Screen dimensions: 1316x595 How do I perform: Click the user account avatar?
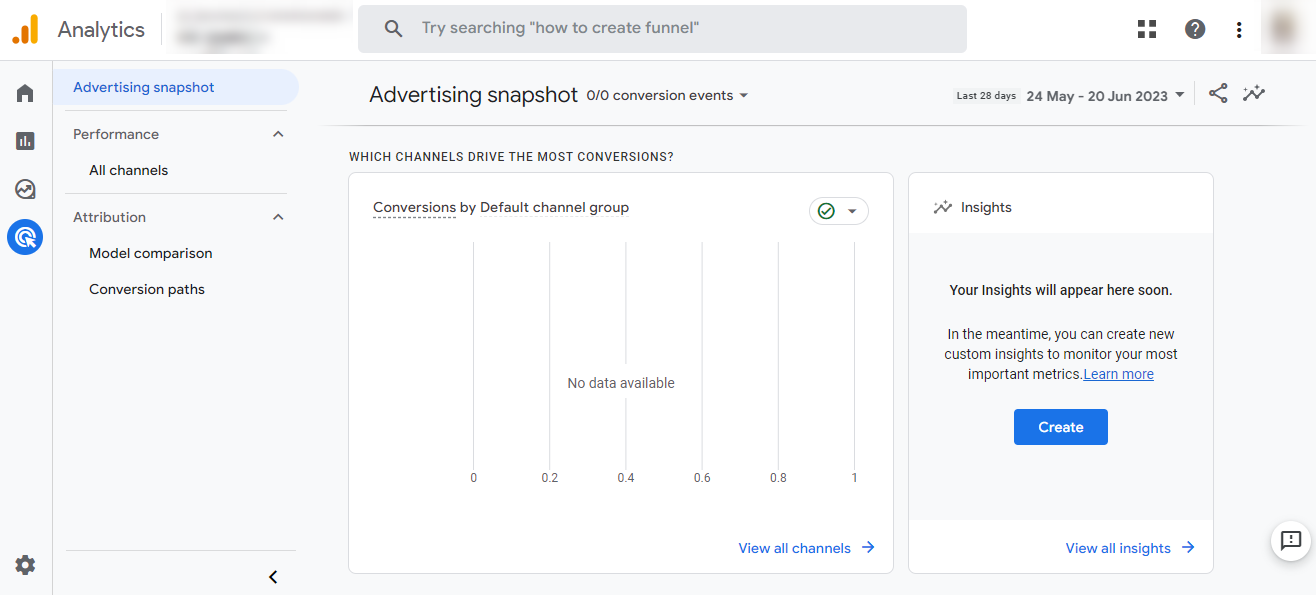[x=1283, y=29]
